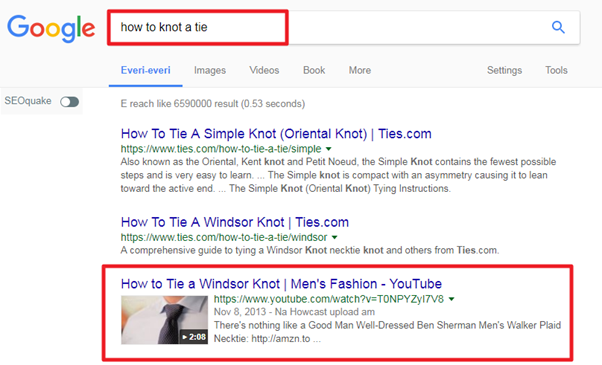The height and width of the screenshot is (365, 602).
Task: Click the URL https://www.ties.com/how-to-tie-a-tie/windsor
Action: click(x=224, y=237)
